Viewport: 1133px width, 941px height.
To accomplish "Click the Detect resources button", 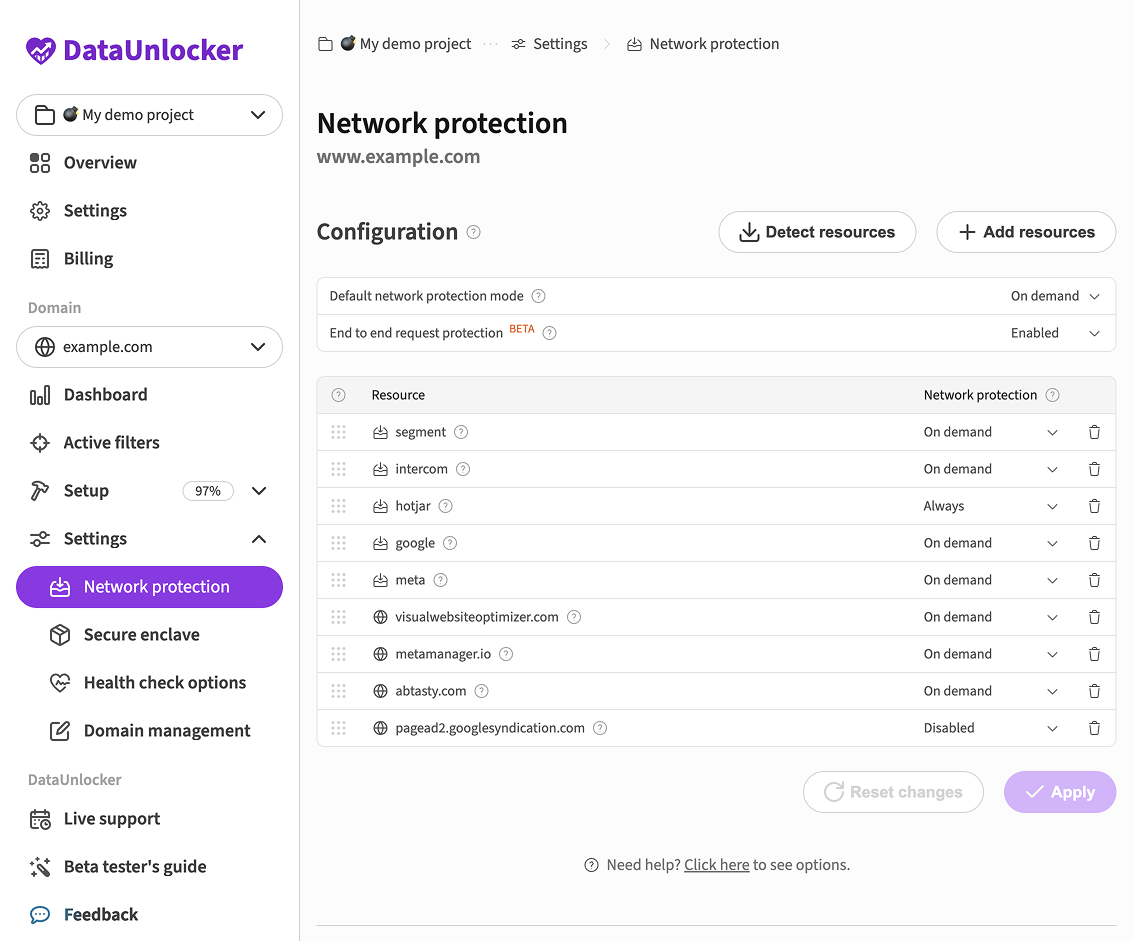I will [x=817, y=232].
